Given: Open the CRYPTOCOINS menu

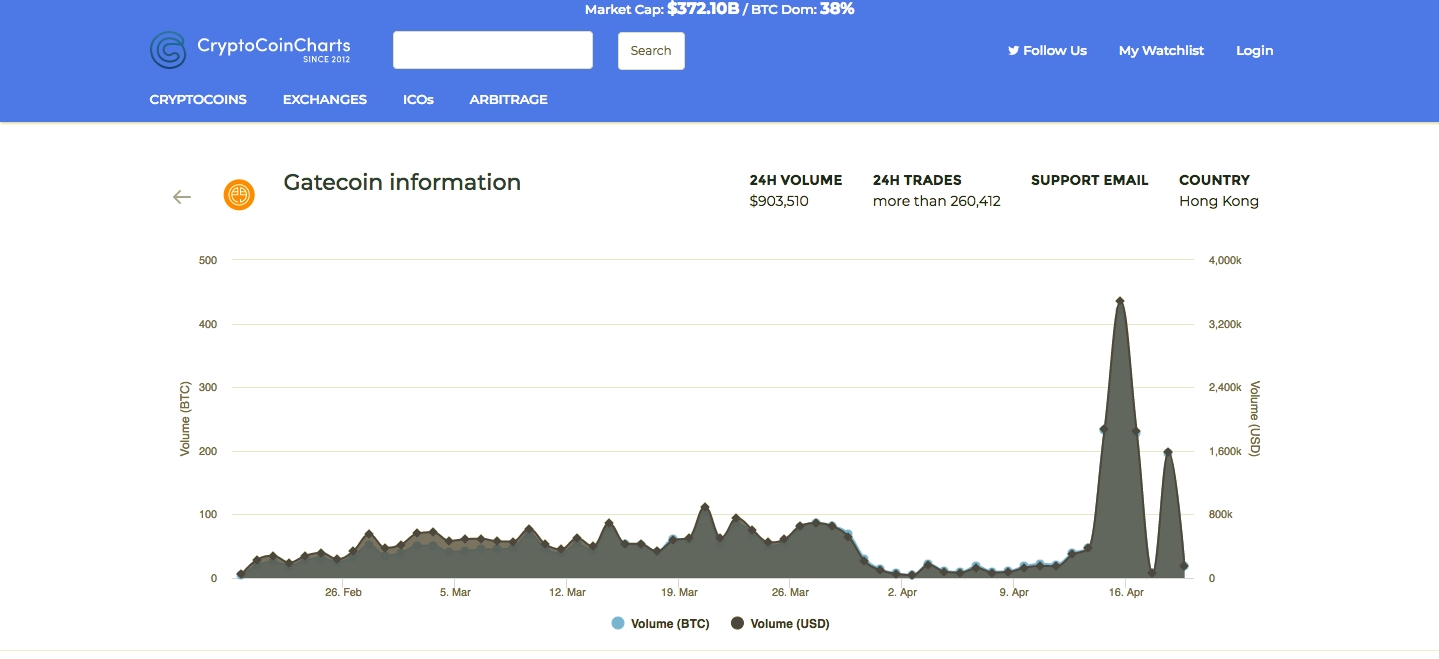Looking at the screenshot, I should [198, 99].
